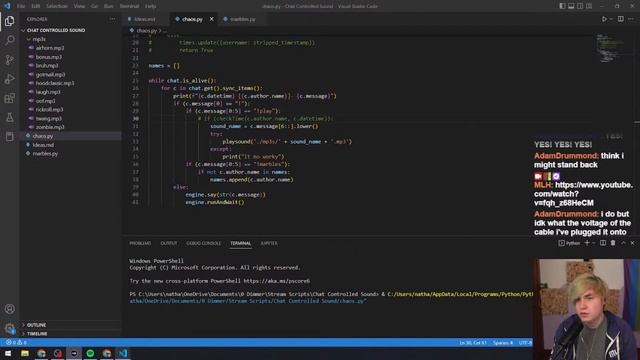Select the chaos.py editor tab
The height and width of the screenshot is (360, 640).
pyautogui.click(x=192, y=19)
